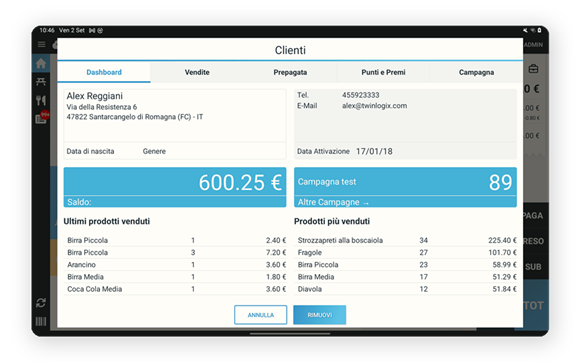Screen dimensions: 576x362
Task: Tap the battery icon in status bar
Action: point(539,30)
